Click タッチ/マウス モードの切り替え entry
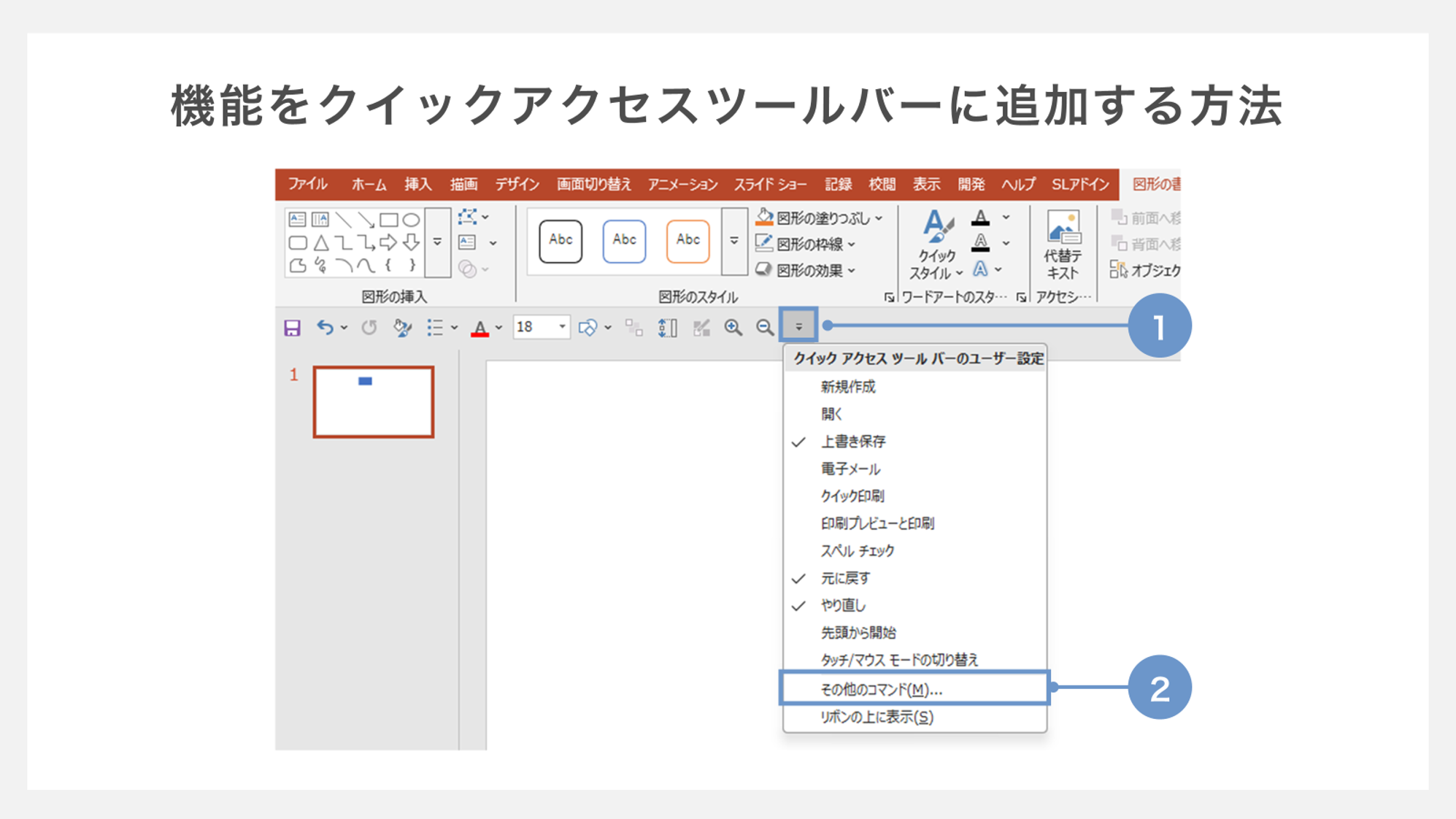 [x=914, y=660]
